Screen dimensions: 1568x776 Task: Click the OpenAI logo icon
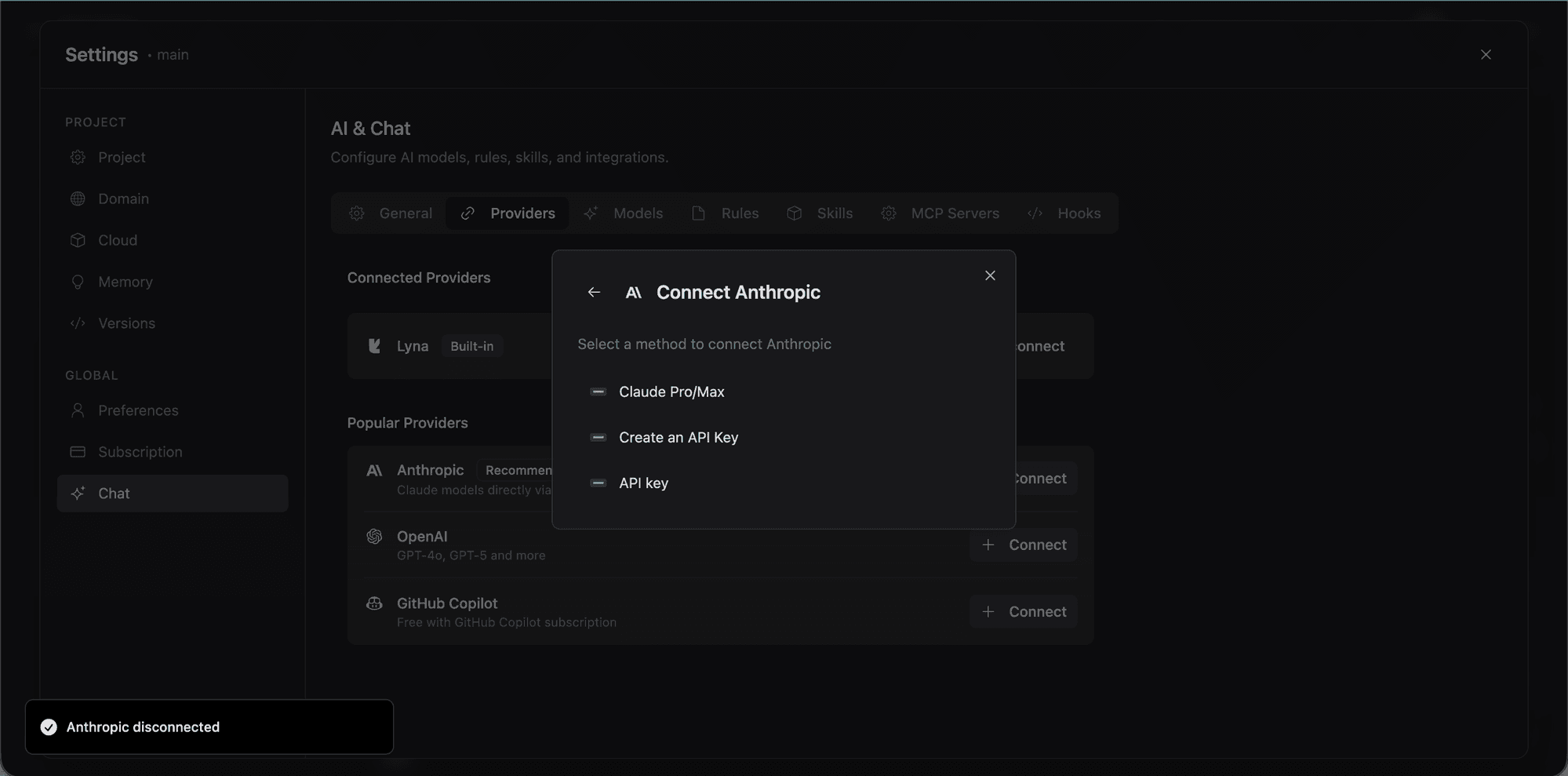coord(375,536)
